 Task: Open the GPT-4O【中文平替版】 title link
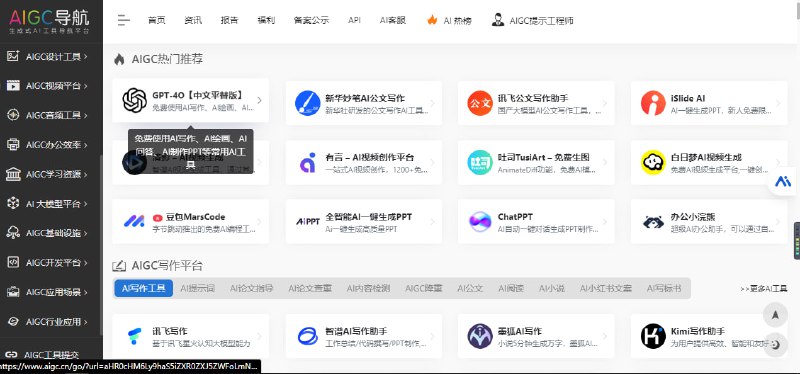197,95
